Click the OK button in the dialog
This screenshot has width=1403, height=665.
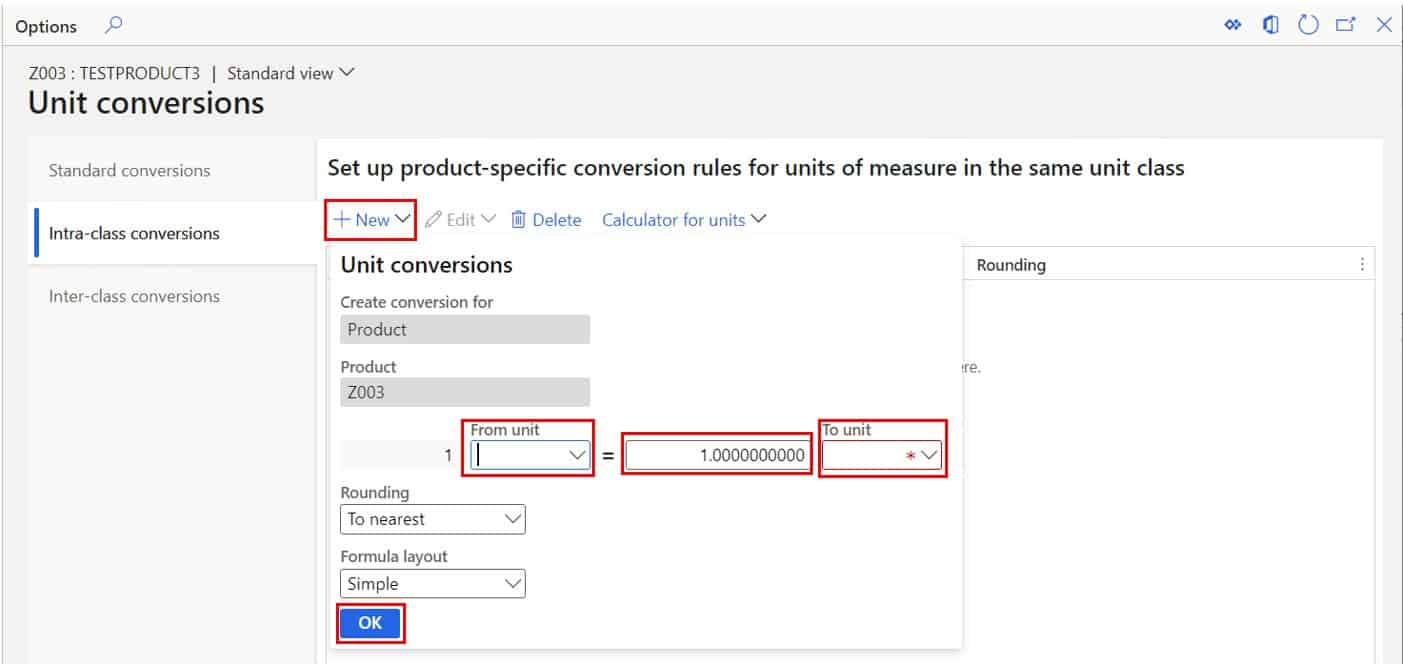pos(370,622)
